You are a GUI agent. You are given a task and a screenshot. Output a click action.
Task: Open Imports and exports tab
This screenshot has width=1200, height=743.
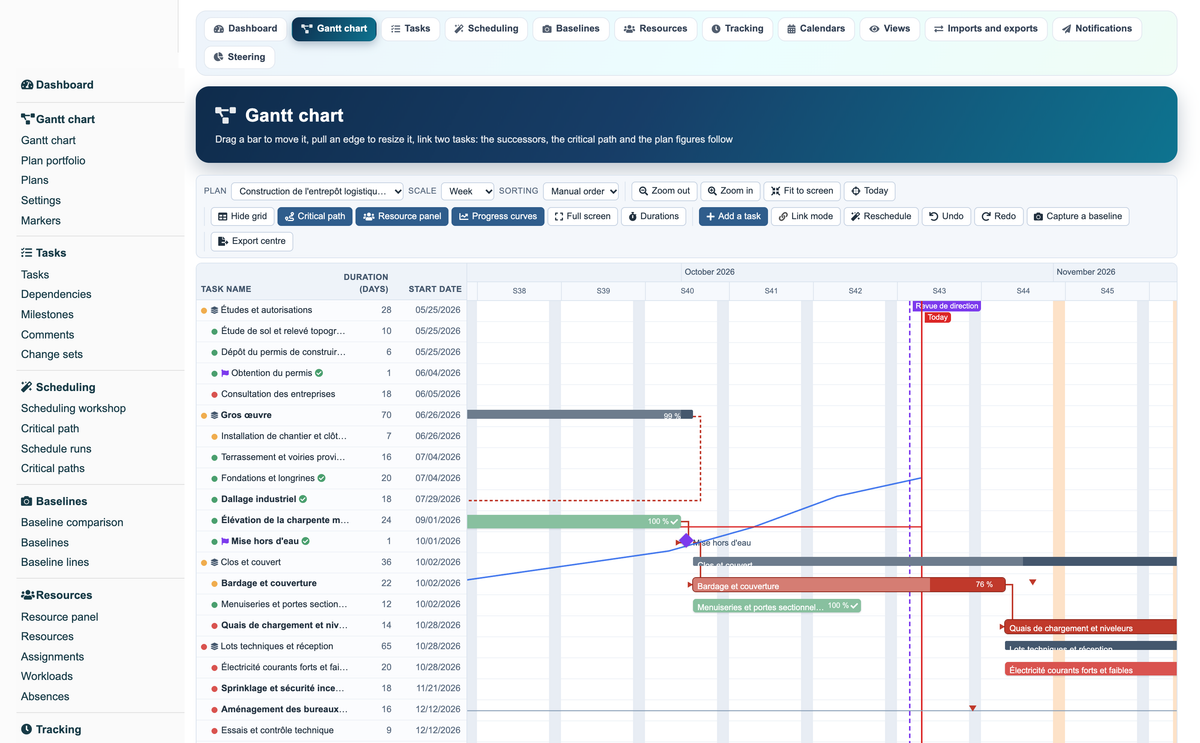pyautogui.click(x=986, y=29)
